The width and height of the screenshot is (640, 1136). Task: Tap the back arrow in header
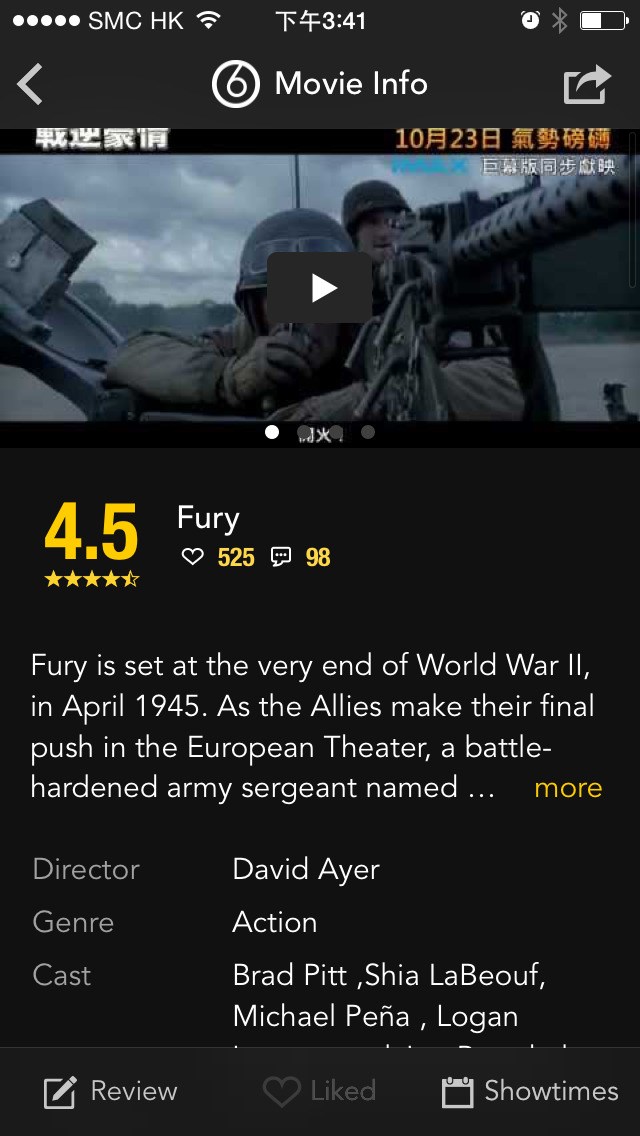tap(30, 84)
